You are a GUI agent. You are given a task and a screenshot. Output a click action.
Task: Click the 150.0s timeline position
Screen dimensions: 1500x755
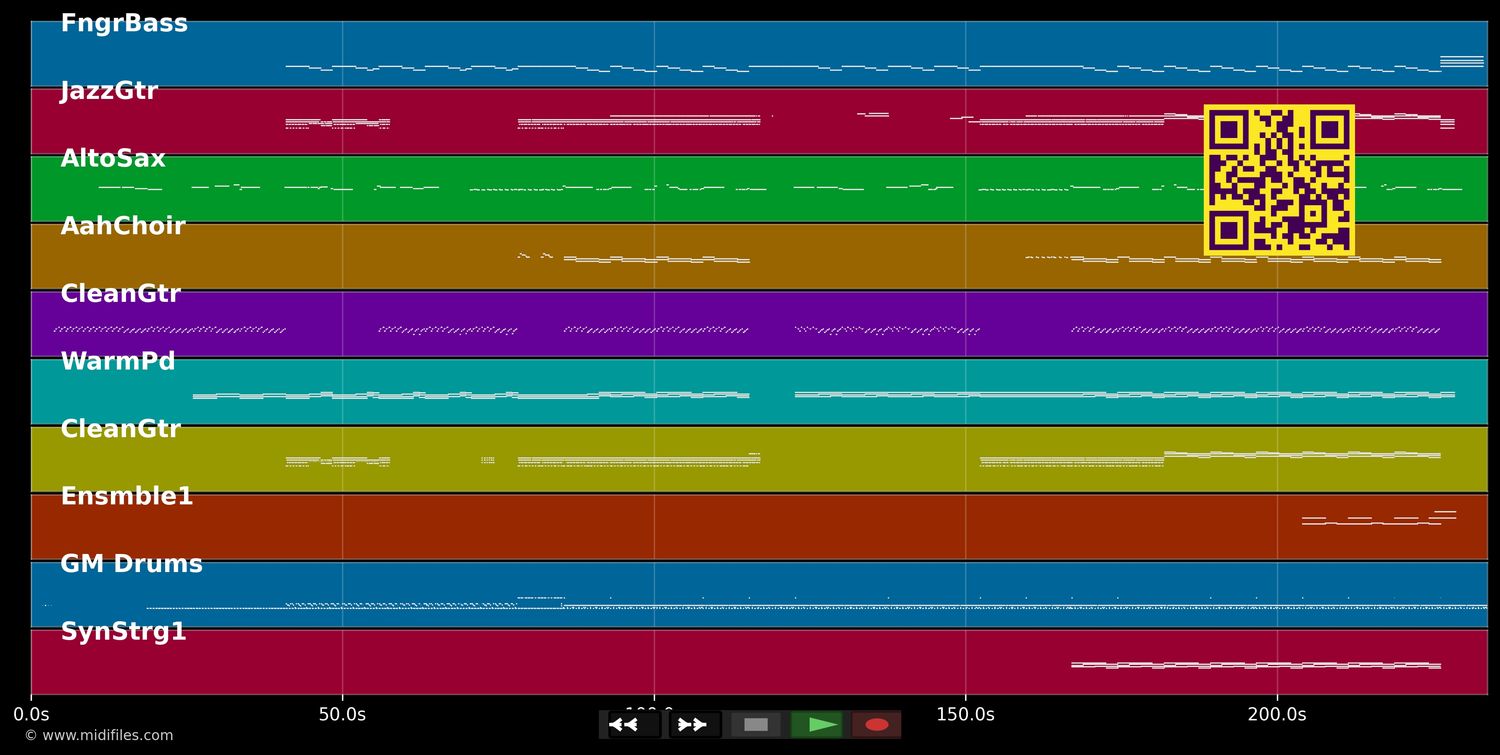(x=965, y=714)
